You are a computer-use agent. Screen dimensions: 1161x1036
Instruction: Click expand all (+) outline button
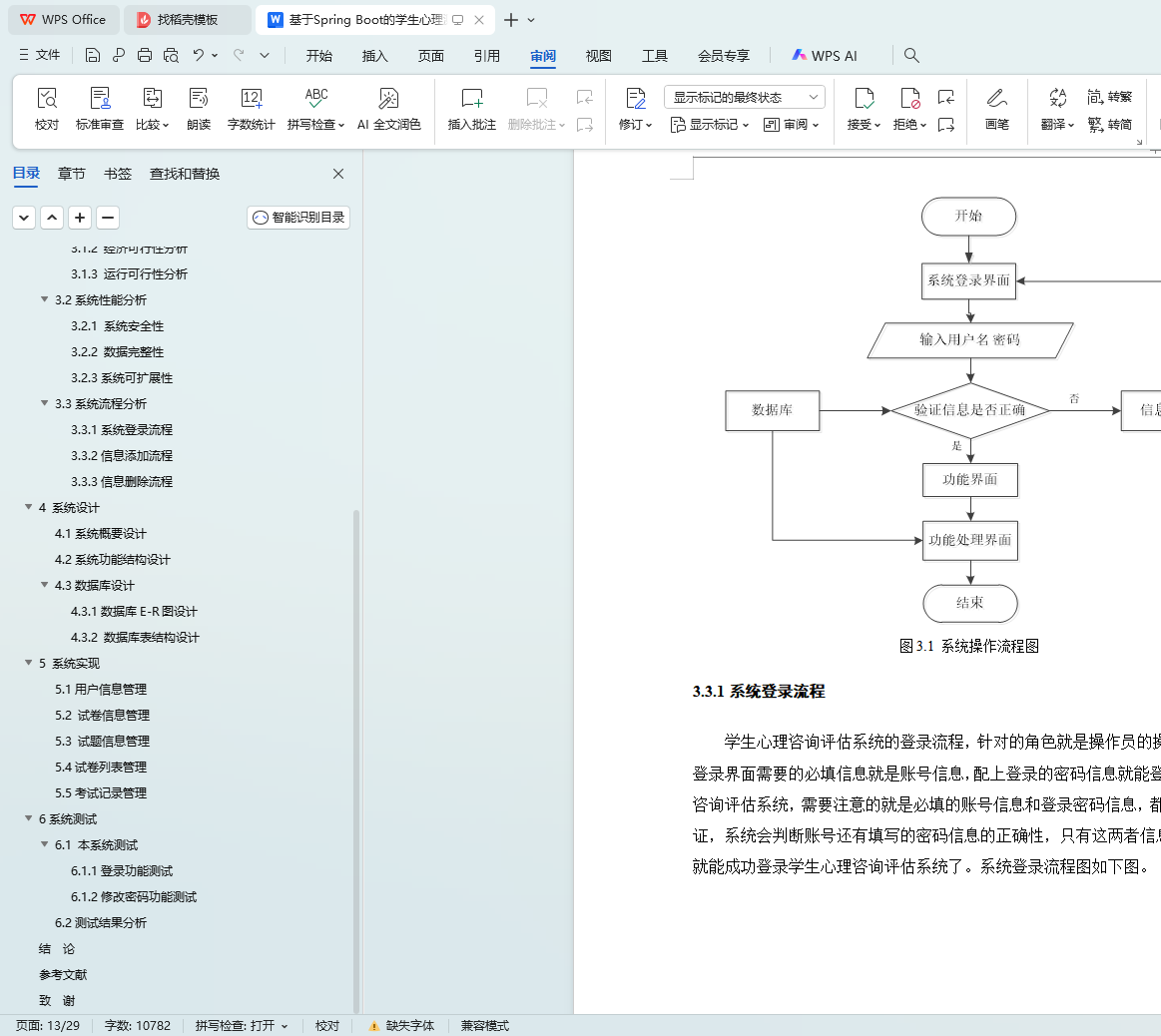pos(80,218)
